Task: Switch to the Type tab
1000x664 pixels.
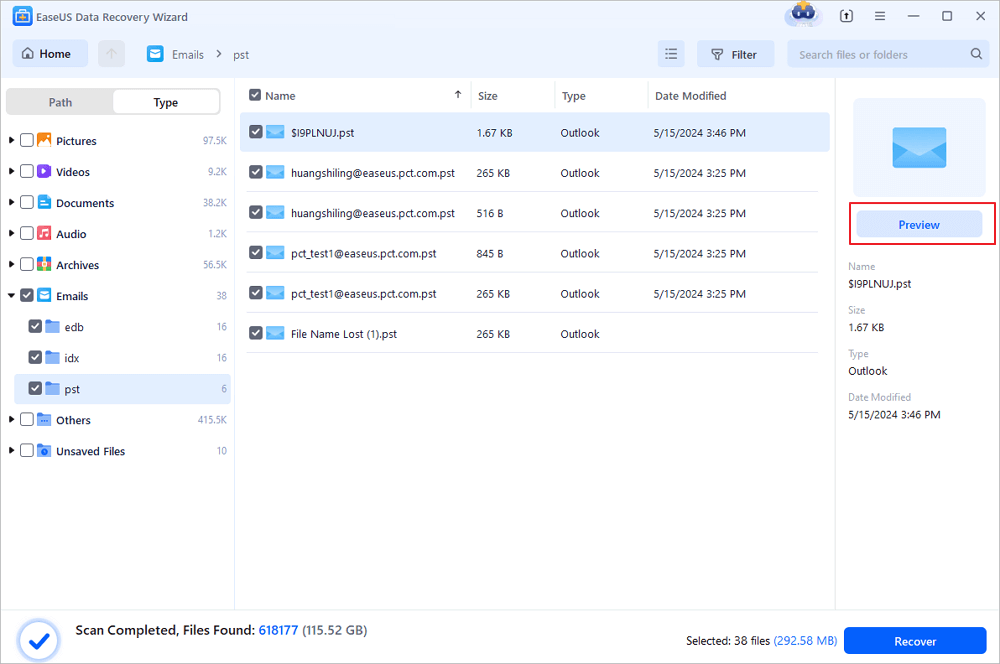Action: (166, 102)
